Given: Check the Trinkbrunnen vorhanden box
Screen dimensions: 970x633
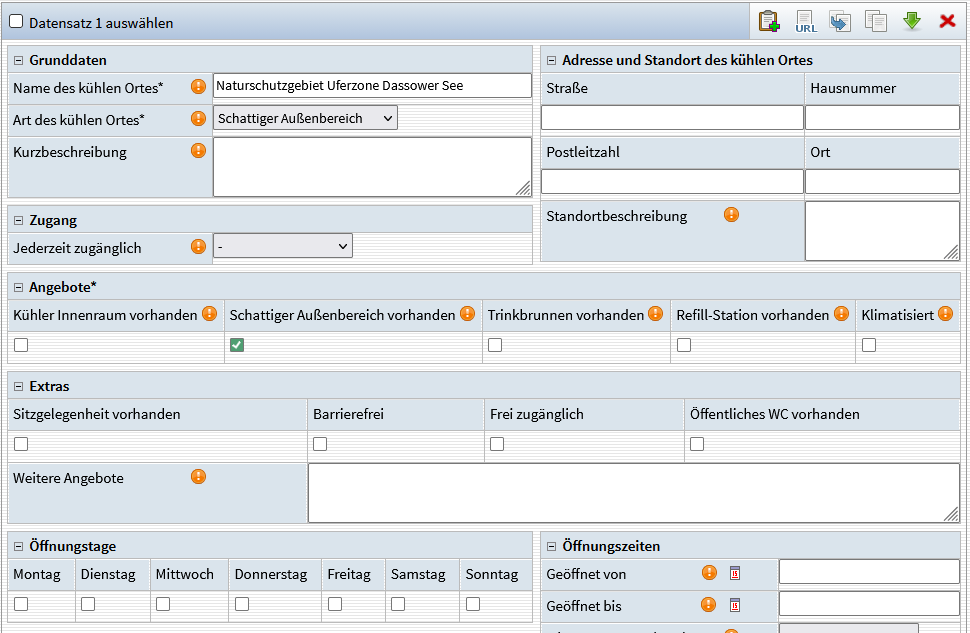Looking at the screenshot, I should click(495, 345).
